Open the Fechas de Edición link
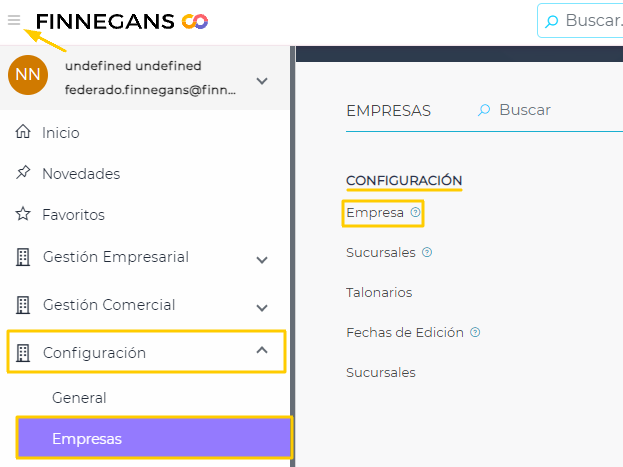623x467 pixels. [x=405, y=332]
